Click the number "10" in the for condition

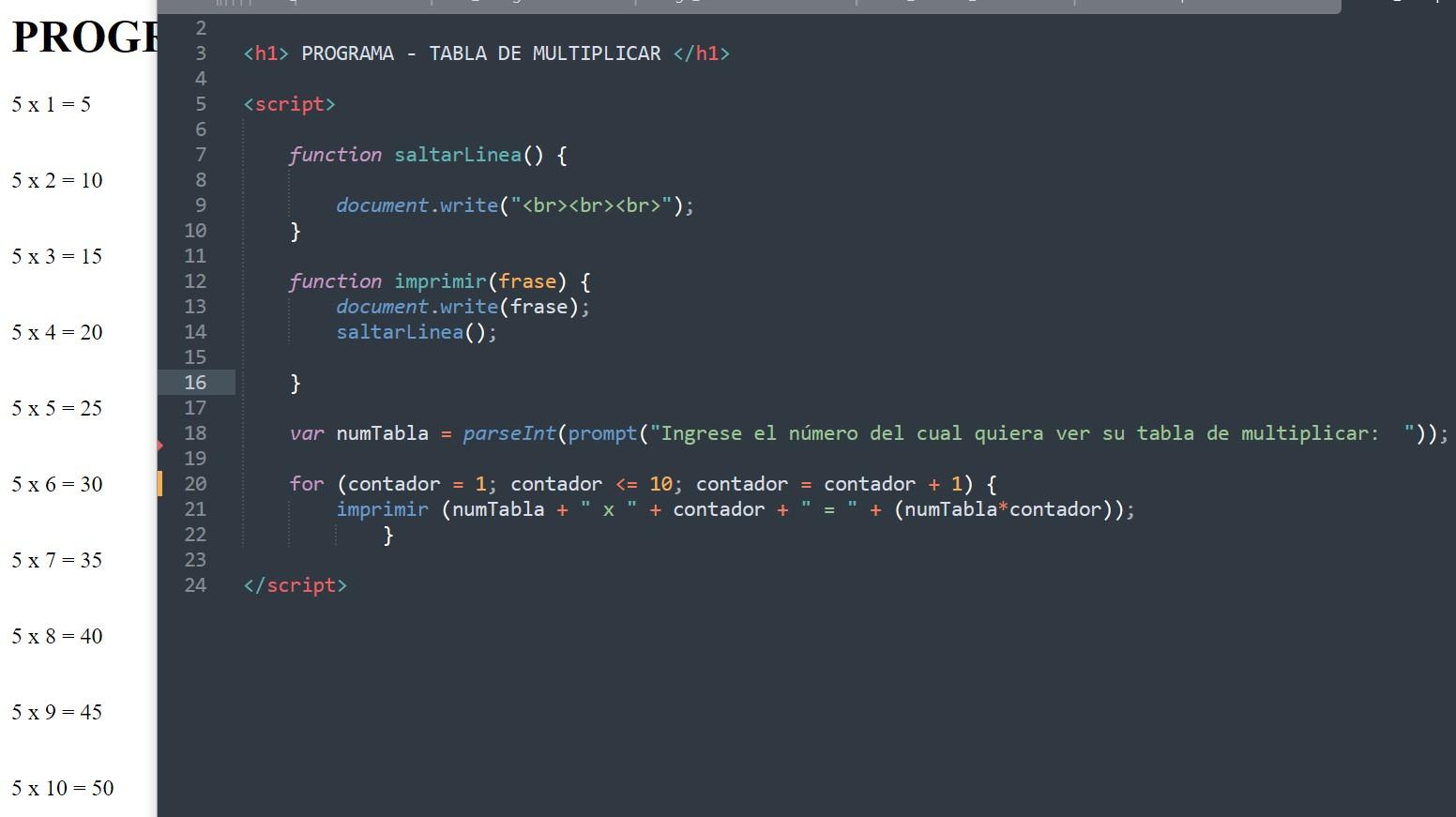pyautogui.click(x=660, y=484)
